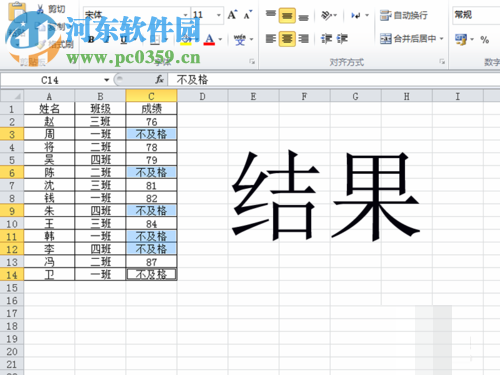Screen dimensions: 500x375
Task: Select row 3 header
Action: (12, 134)
